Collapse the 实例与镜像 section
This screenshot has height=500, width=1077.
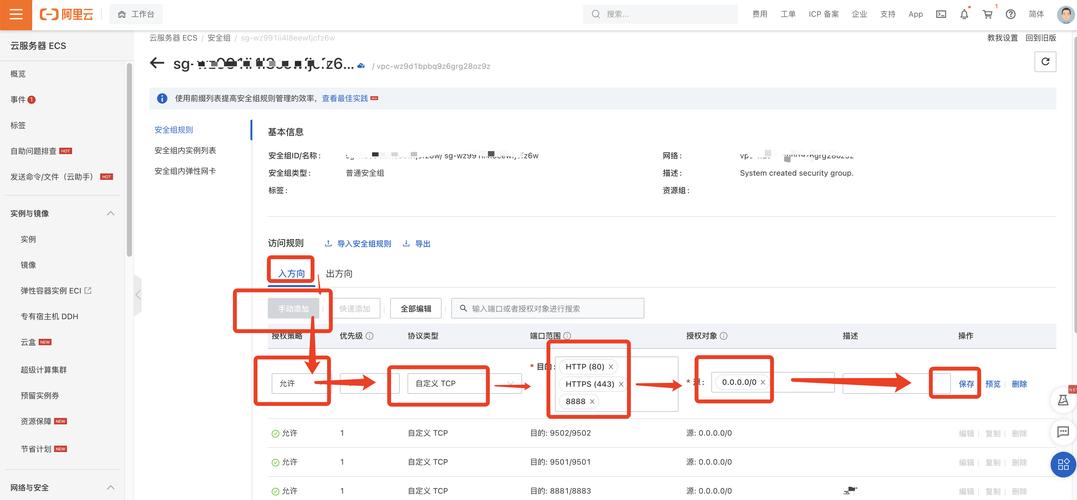pos(110,214)
